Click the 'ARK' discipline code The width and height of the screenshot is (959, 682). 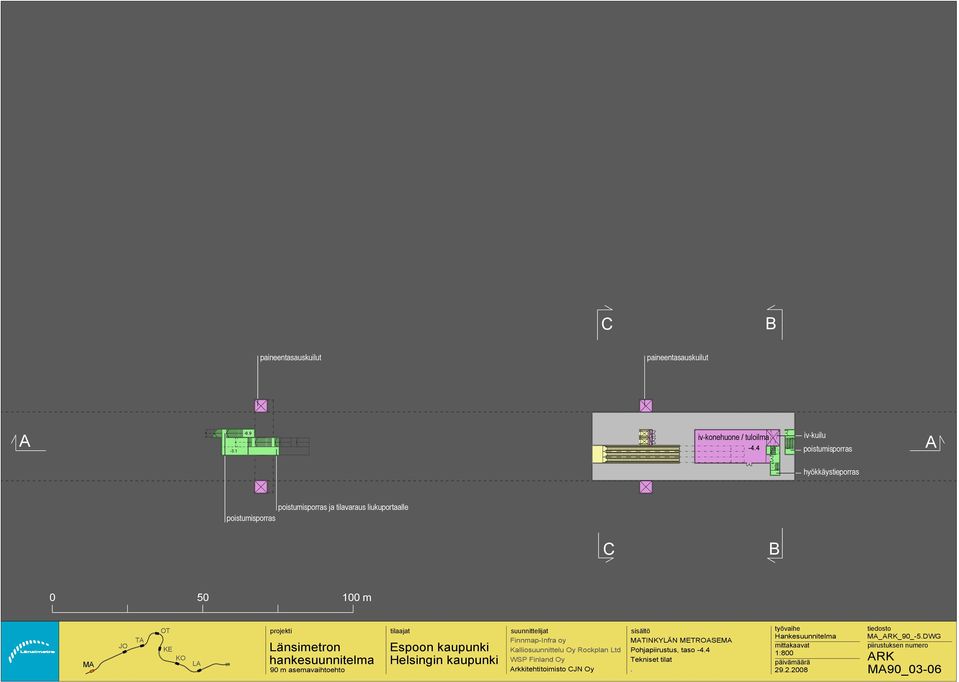pos(881,656)
